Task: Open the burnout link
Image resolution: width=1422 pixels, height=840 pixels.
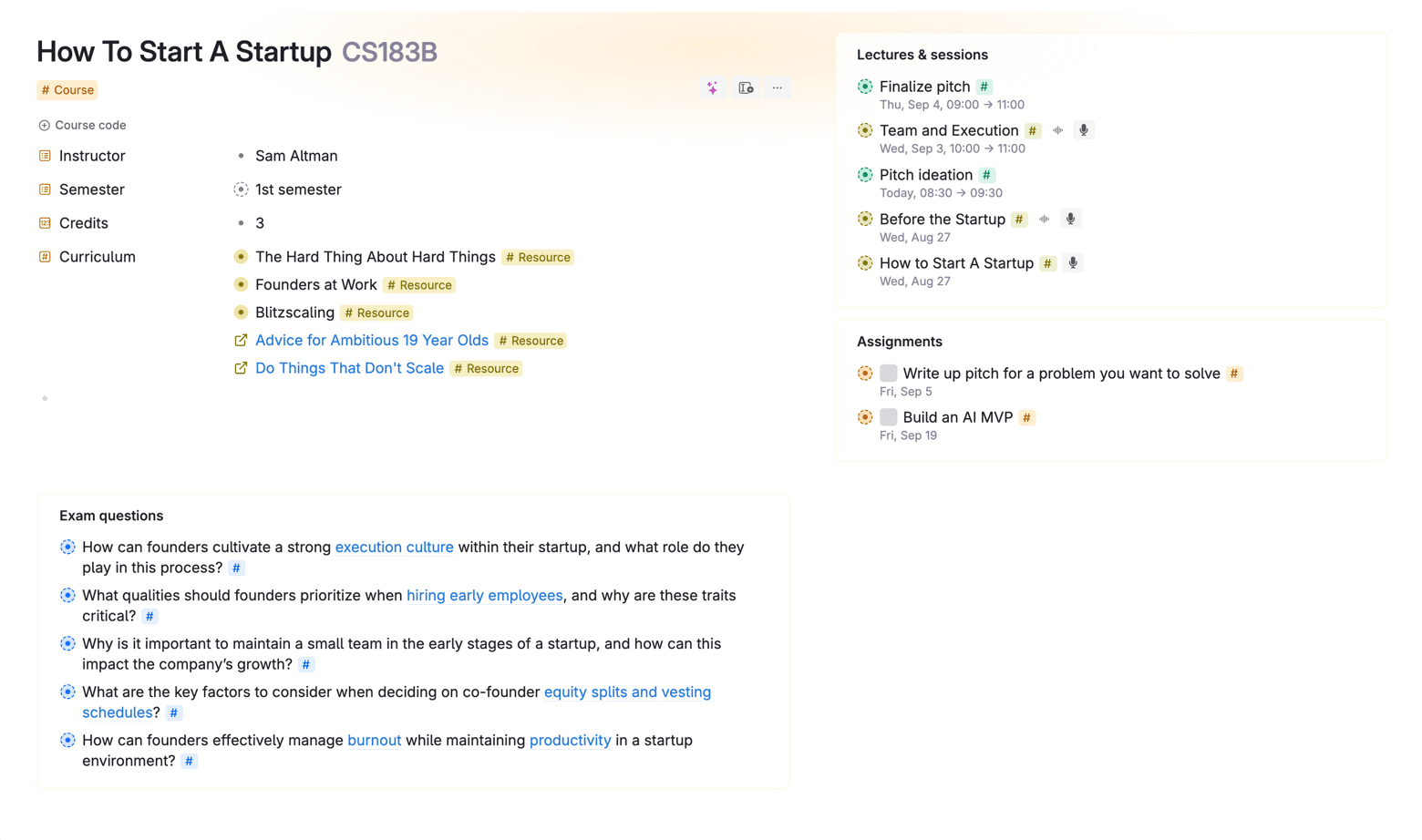Action: coord(375,741)
